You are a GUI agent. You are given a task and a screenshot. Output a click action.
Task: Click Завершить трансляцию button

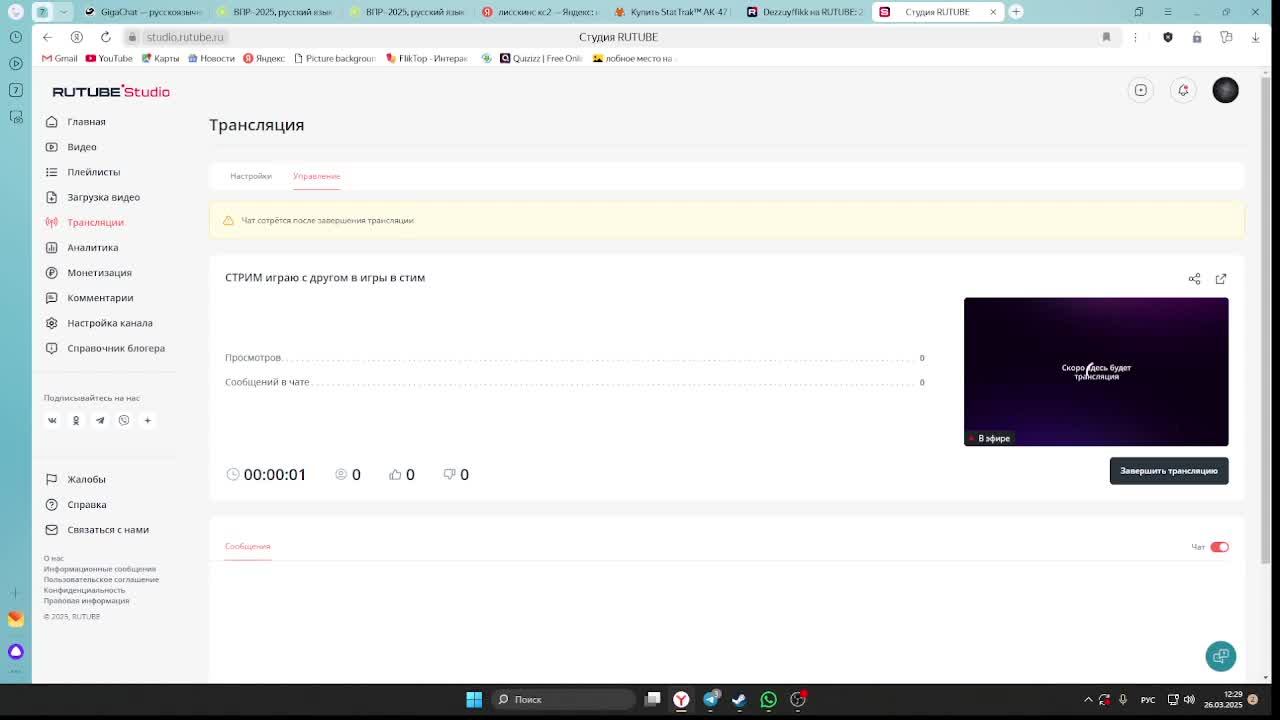[1169, 471]
